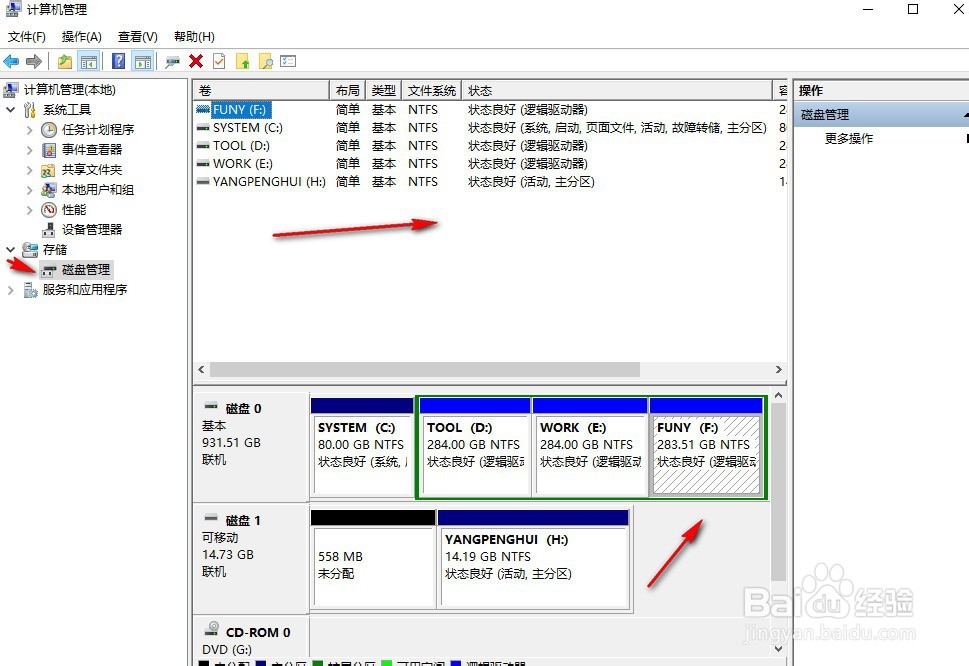Select the 558 MB unallocated block
Screen dimensions: 969x666
pyautogui.click(x=373, y=559)
